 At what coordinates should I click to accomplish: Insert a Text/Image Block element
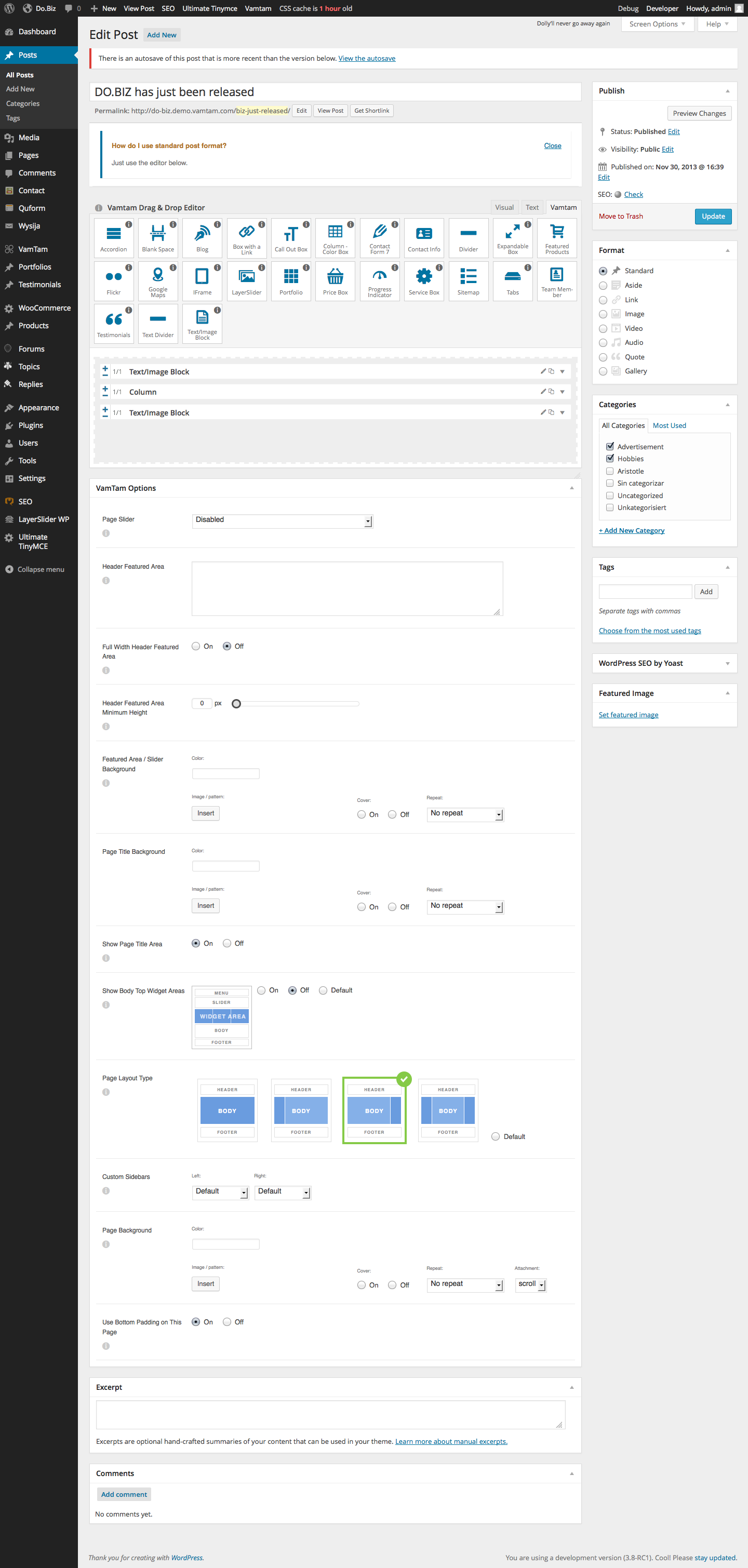(202, 324)
